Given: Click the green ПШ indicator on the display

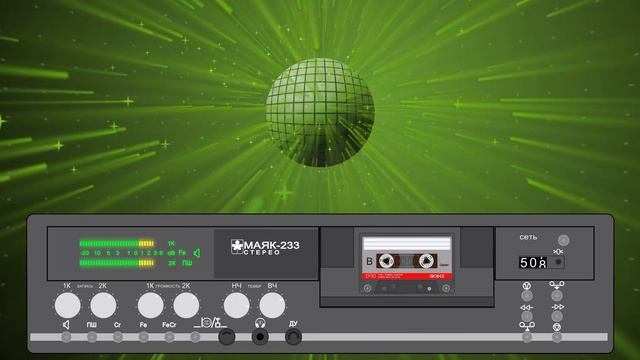Looking at the screenshot, I should coord(187,263).
